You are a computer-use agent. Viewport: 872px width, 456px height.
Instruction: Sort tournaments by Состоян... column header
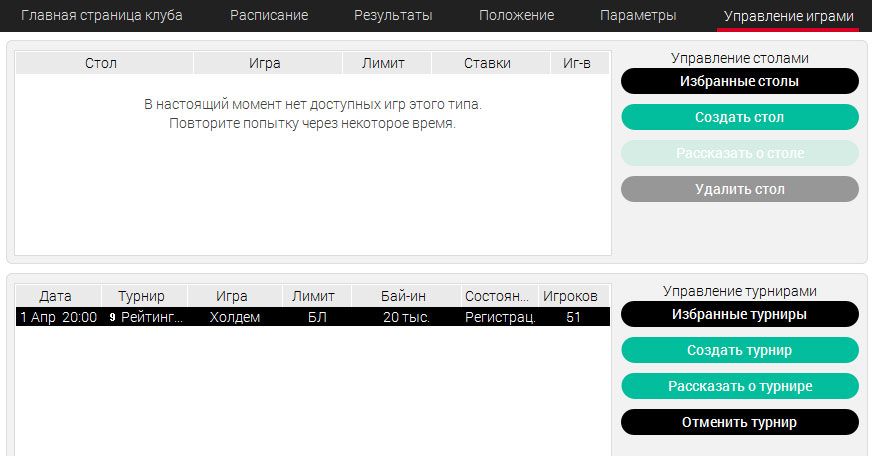click(x=500, y=296)
